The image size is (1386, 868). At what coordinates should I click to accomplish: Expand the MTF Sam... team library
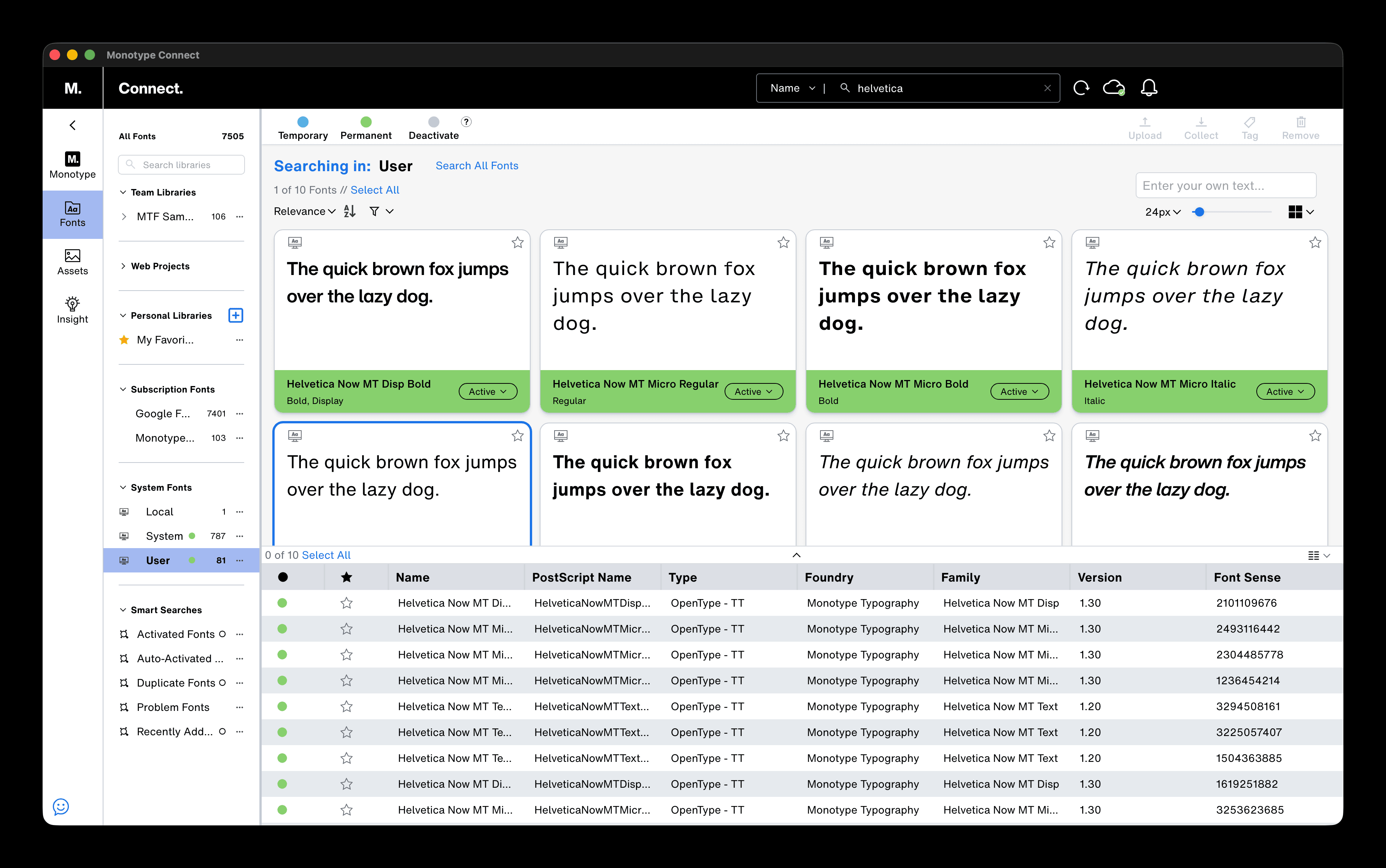tap(124, 216)
